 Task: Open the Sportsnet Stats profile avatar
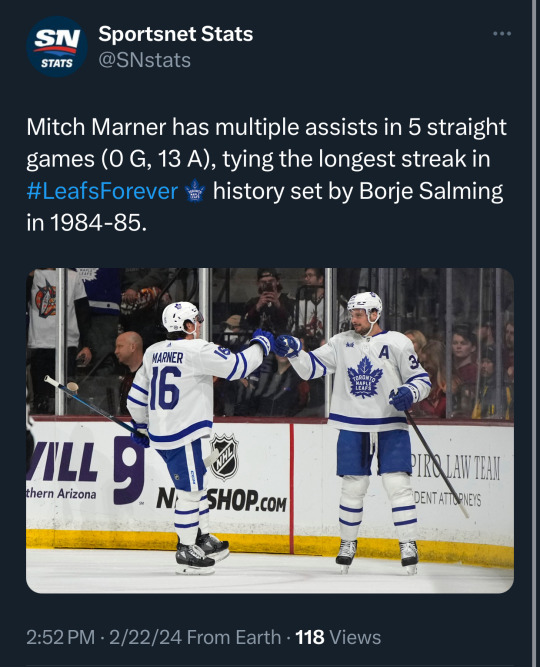(x=57, y=46)
